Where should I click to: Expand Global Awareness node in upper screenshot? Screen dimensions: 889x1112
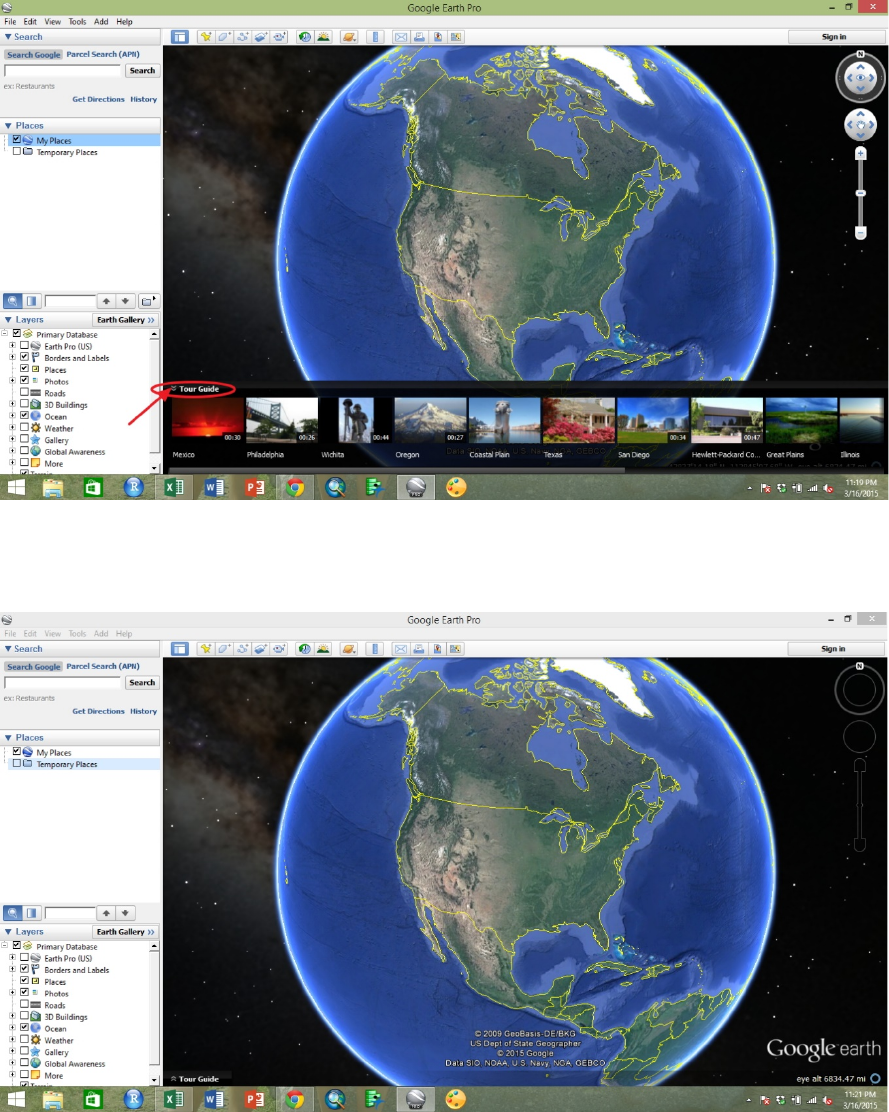[12, 451]
